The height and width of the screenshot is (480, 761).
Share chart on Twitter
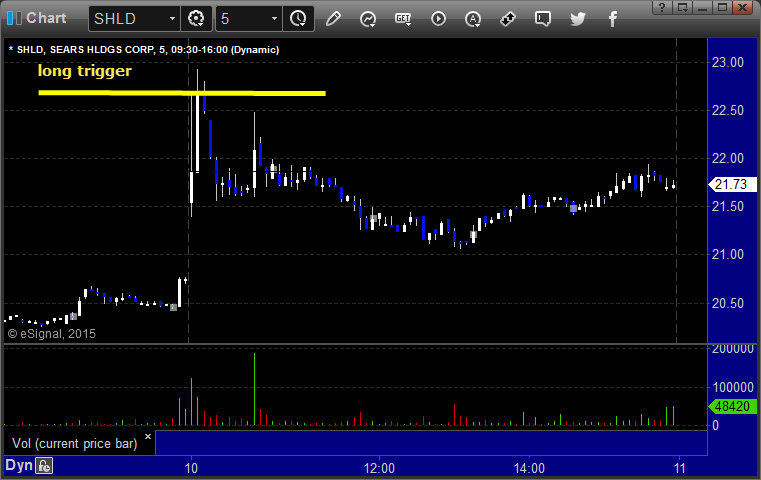578,19
